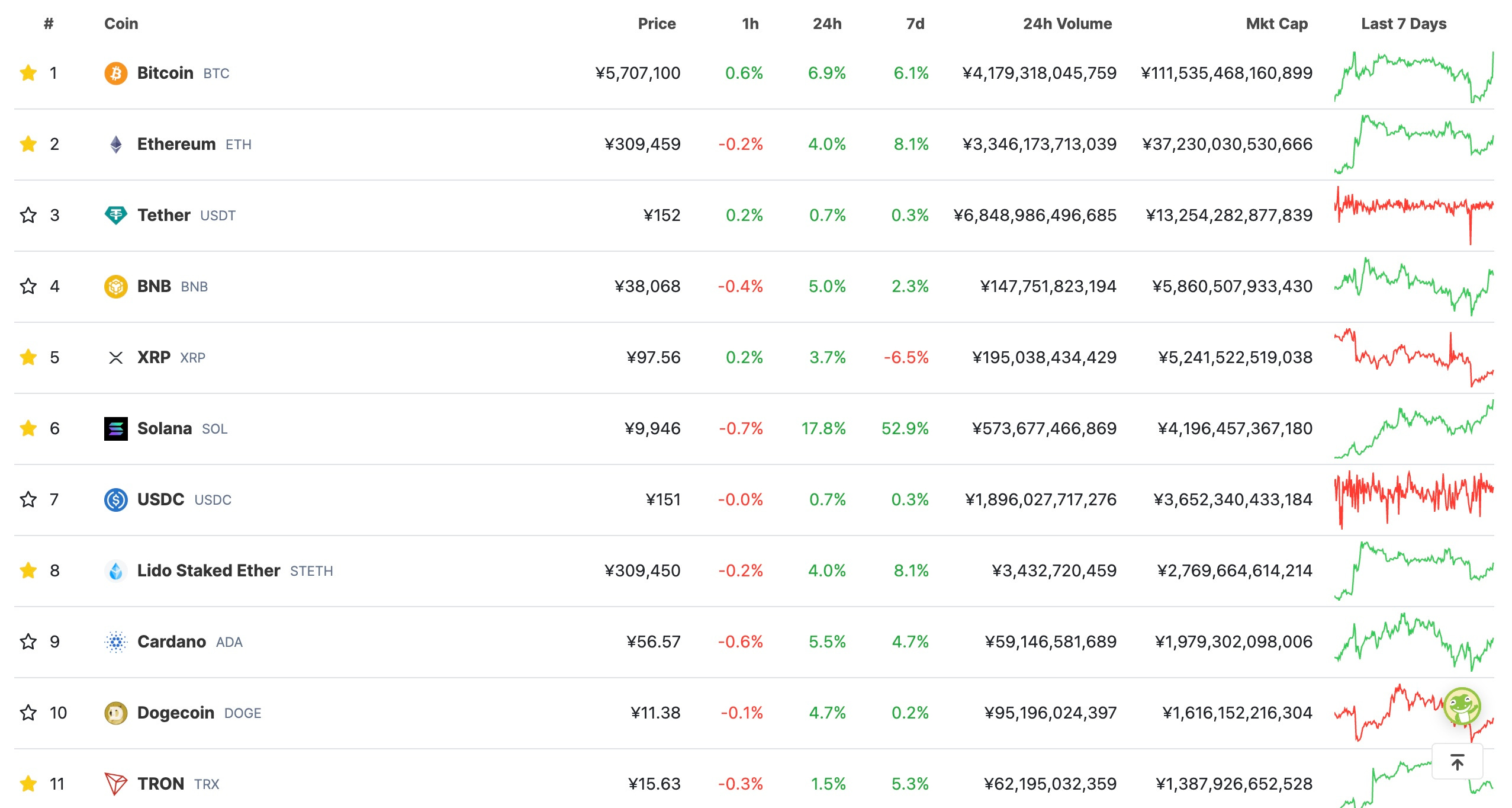Image resolution: width=1512 pixels, height=808 pixels.
Task: Star BNB as a favorite
Action: click(x=28, y=286)
